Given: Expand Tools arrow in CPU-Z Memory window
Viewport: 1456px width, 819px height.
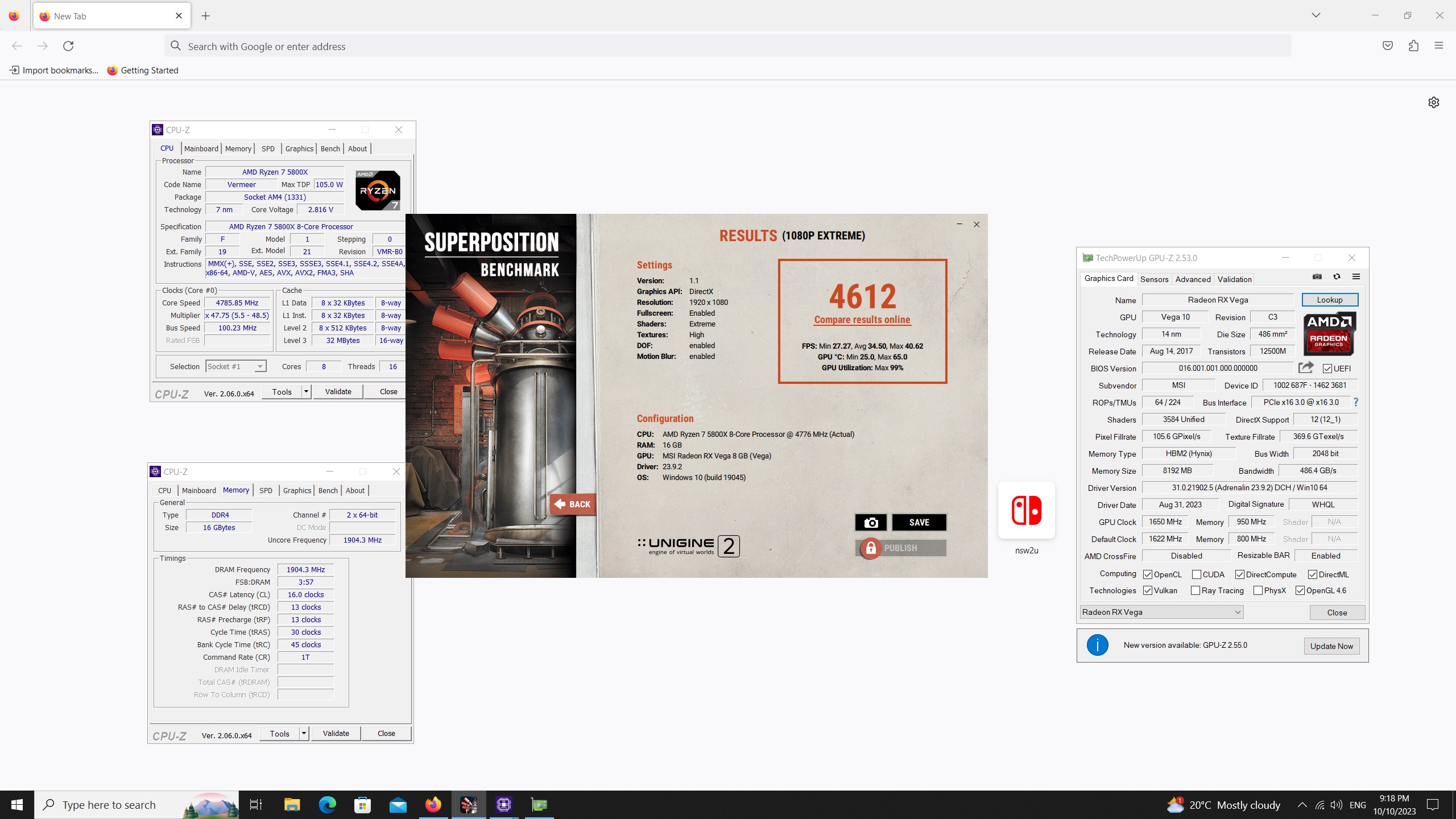Looking at the screenshot, I should tap(304, 733).
